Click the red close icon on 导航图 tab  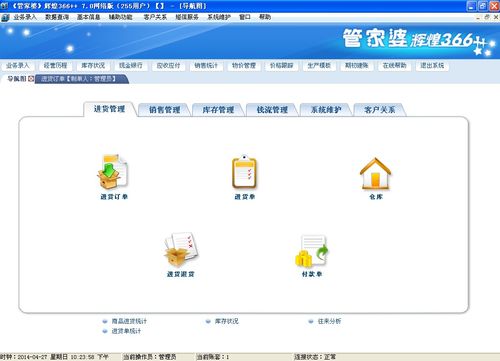click(31, 79)
